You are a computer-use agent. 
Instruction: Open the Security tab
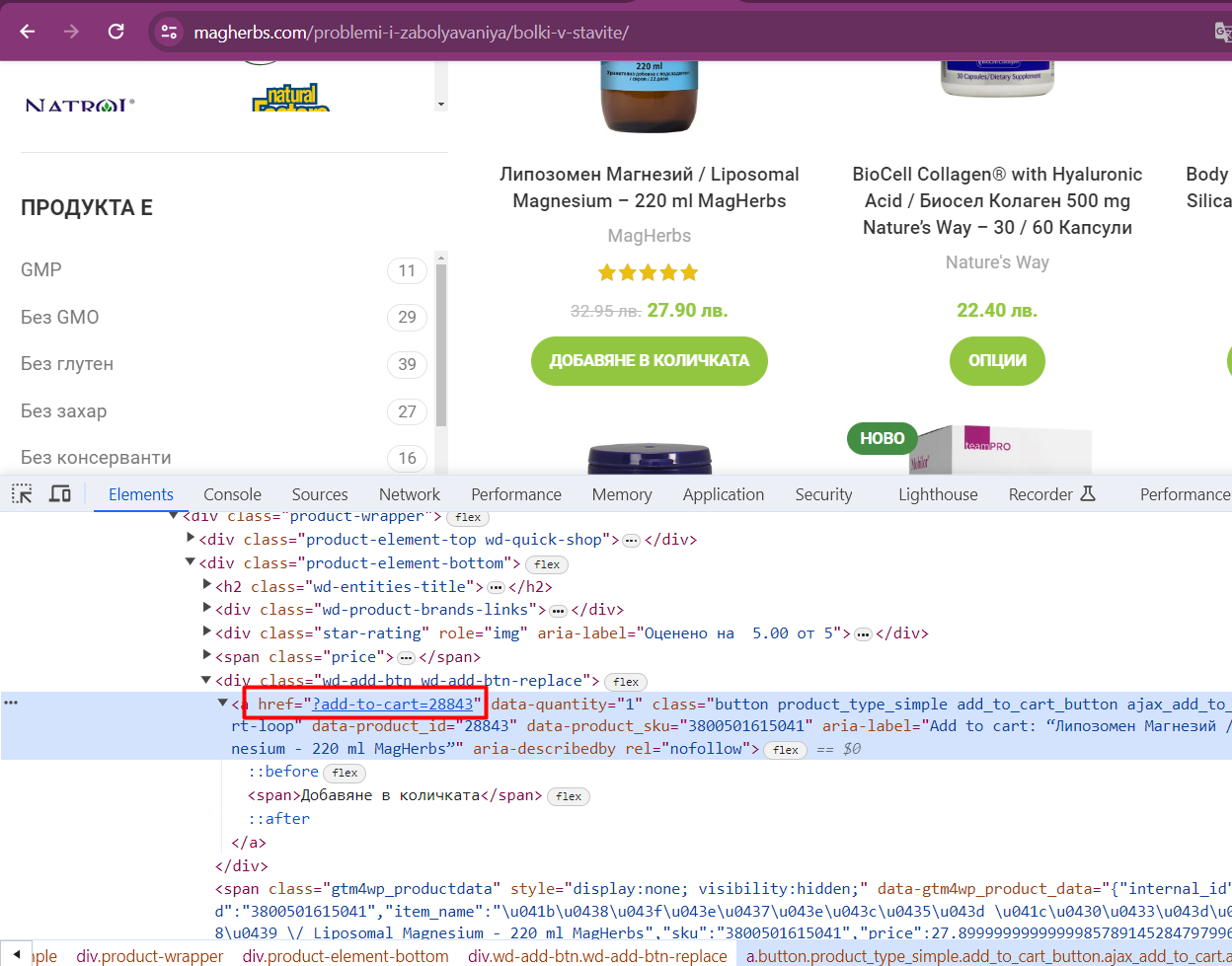pos(823,494)
